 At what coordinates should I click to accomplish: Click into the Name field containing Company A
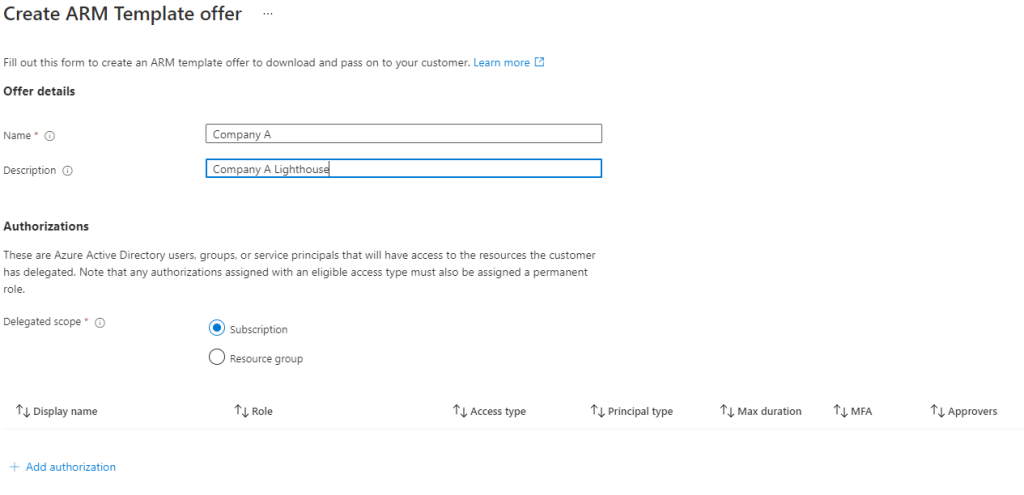click(403, 134)
